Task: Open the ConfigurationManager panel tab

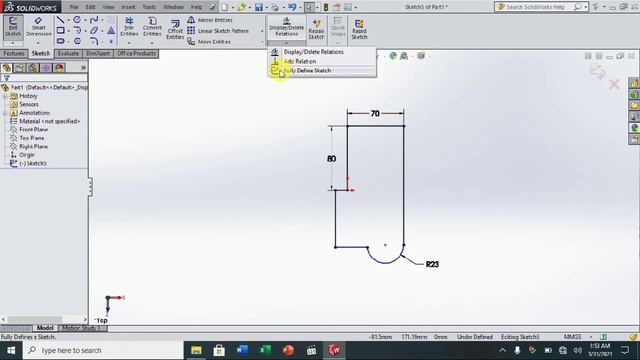Action: tap(33, 68)
